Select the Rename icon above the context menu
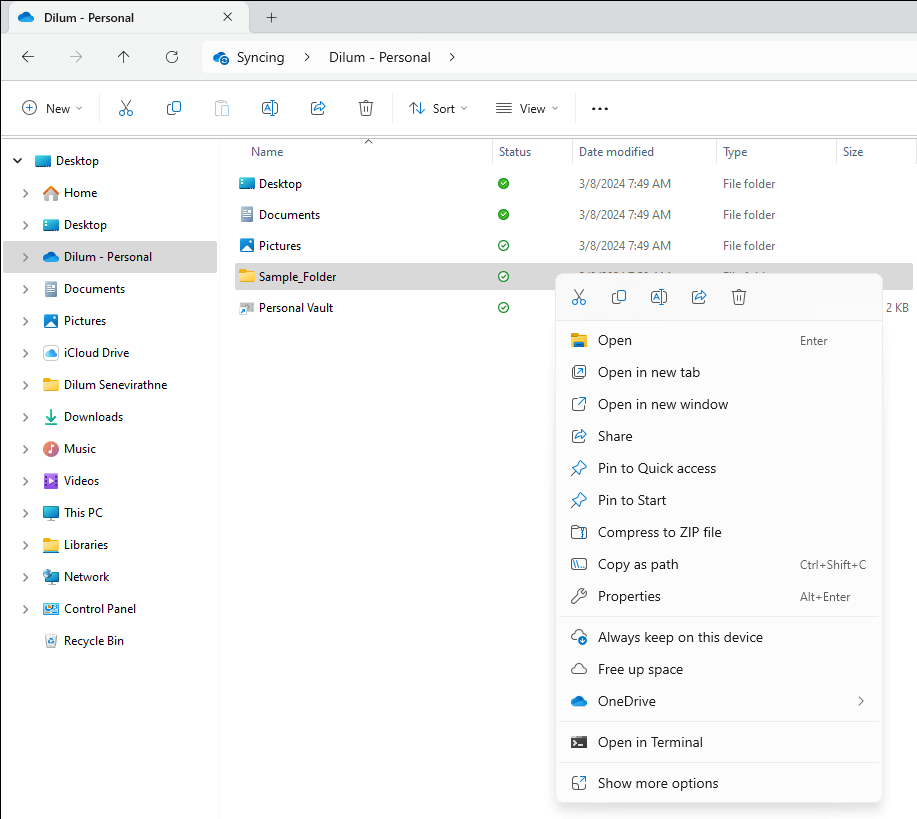 pyautogui.click(x=658, y=296)
